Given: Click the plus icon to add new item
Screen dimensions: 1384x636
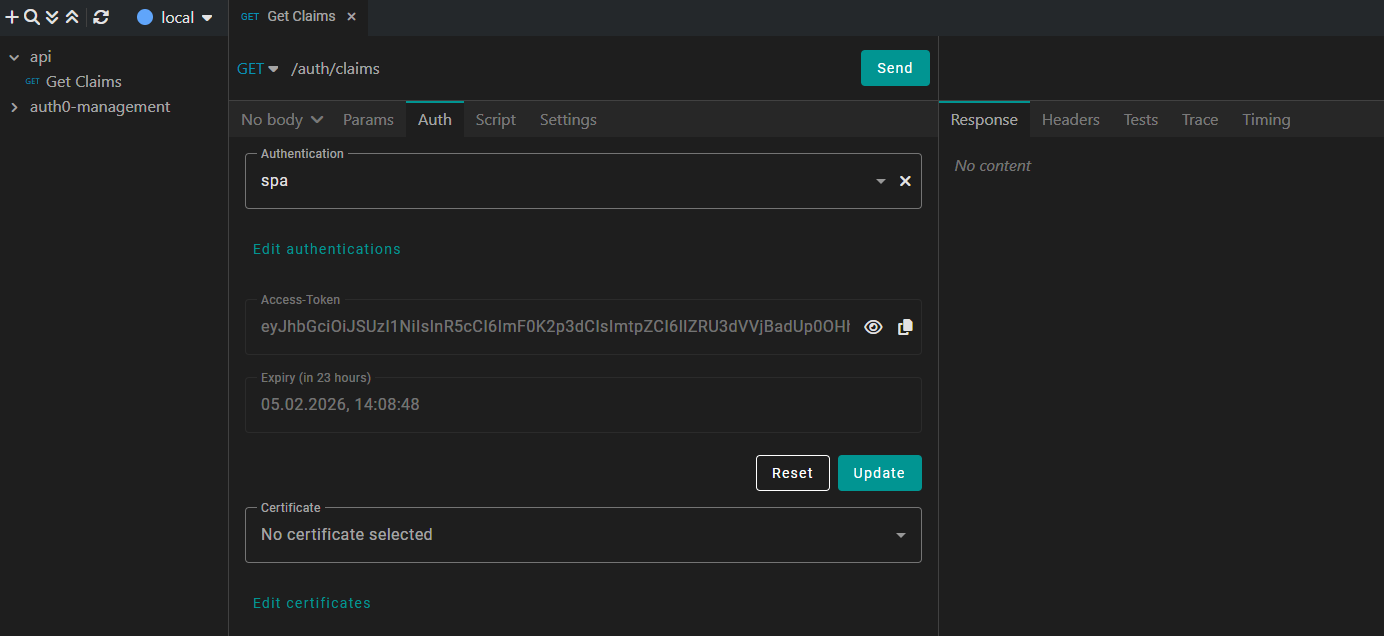Looking at the screenshot, I should click(12, 17).
